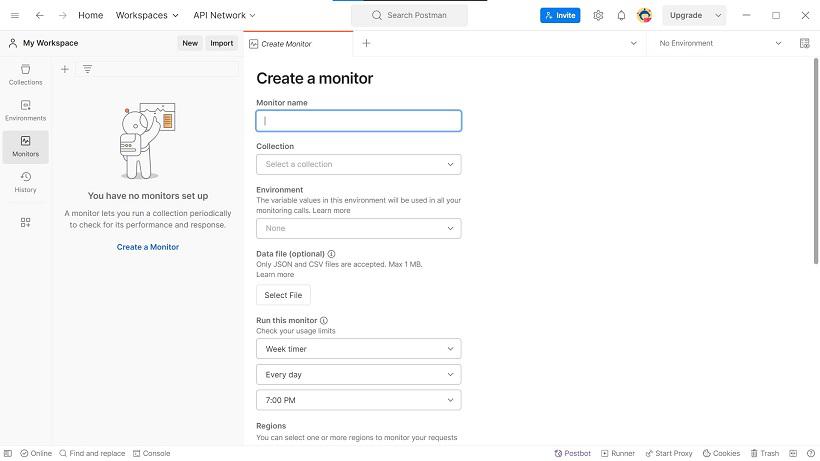This screenshot has height=461, width=820.
Task: Open the History sidebar panel
Action: tap(25, 182)
